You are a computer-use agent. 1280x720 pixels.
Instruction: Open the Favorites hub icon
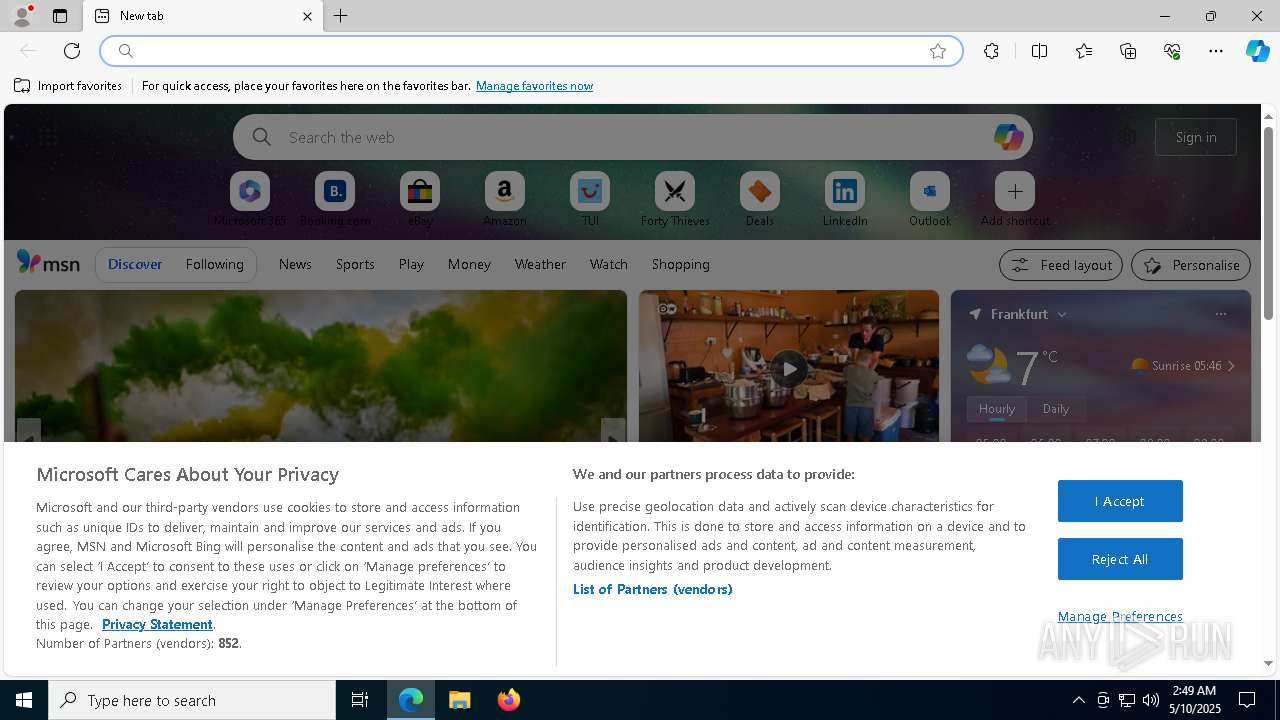coord(1084,51)
